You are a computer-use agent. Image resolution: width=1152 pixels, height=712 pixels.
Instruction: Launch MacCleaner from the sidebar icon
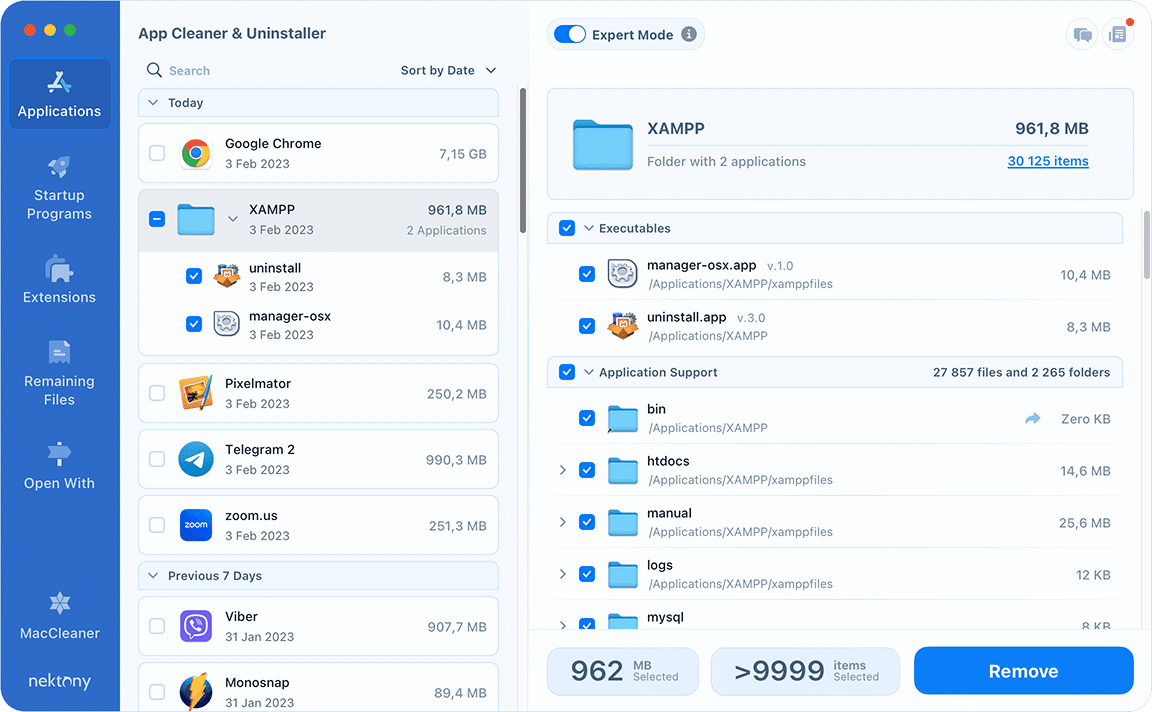click(x=59, y=603)
